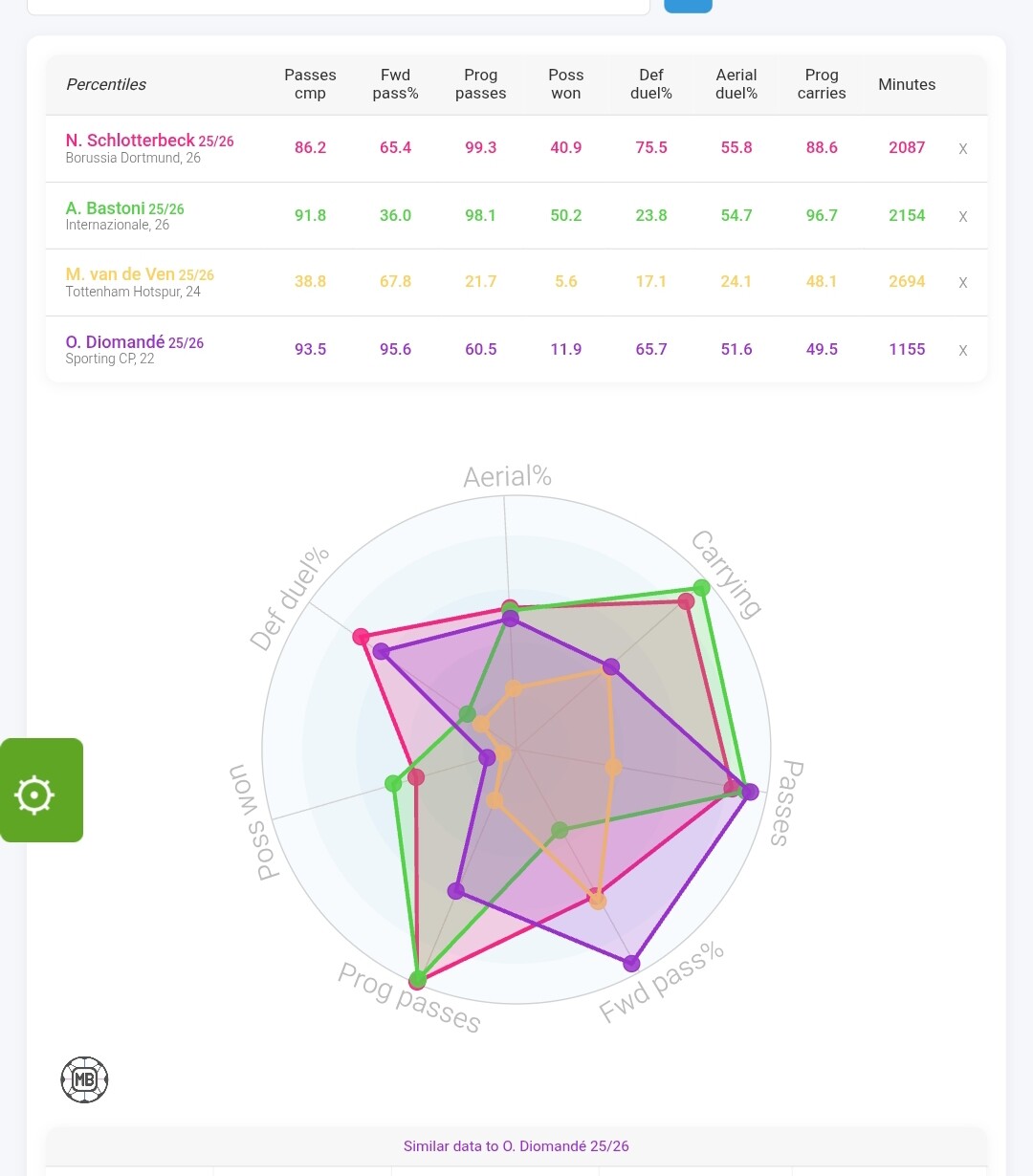This screenshot has height=1176, width=1033.
Task: Click purple Diomandé point on Fwd pass% axis
Action: [632, 963]
